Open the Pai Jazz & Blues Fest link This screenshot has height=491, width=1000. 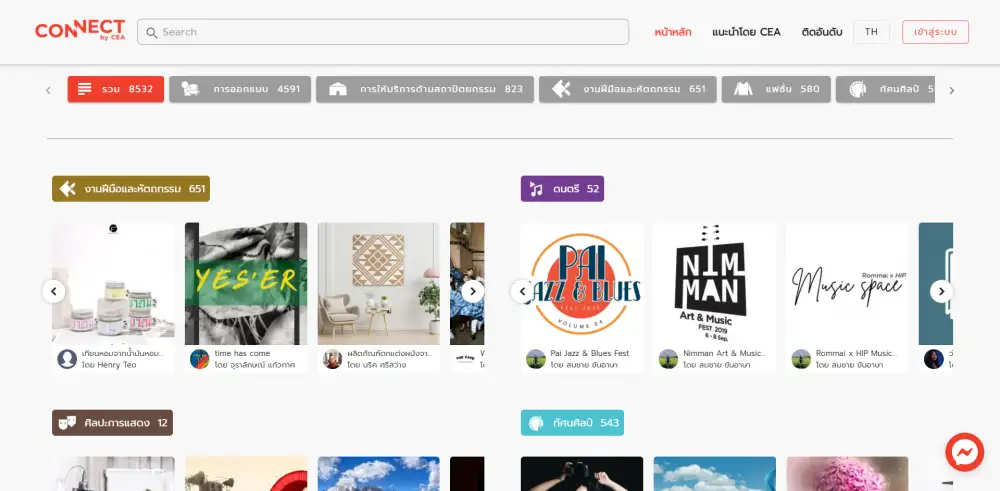point(592,353)
